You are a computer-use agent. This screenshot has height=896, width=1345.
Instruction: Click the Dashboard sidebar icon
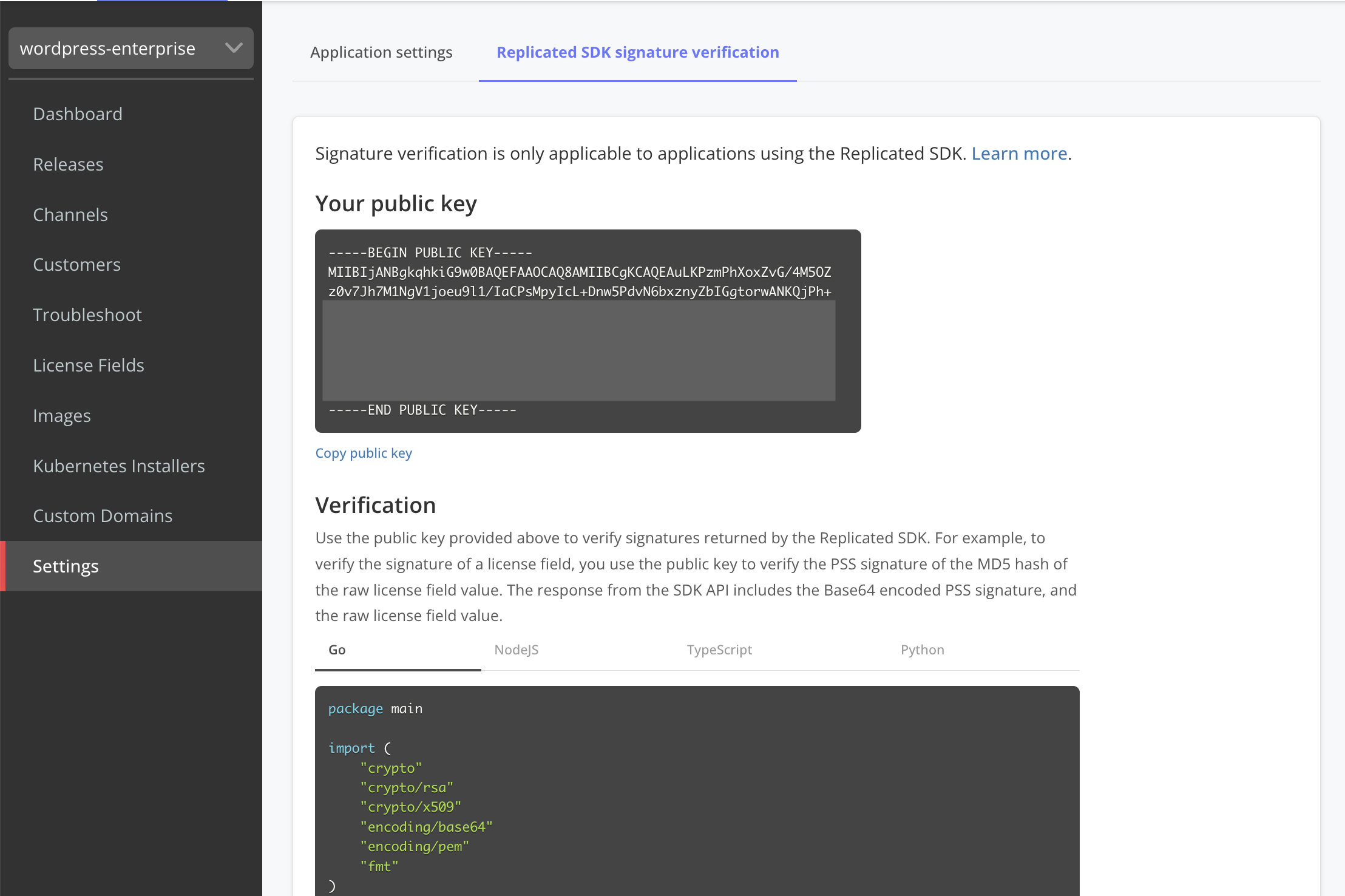coord(79,113)
